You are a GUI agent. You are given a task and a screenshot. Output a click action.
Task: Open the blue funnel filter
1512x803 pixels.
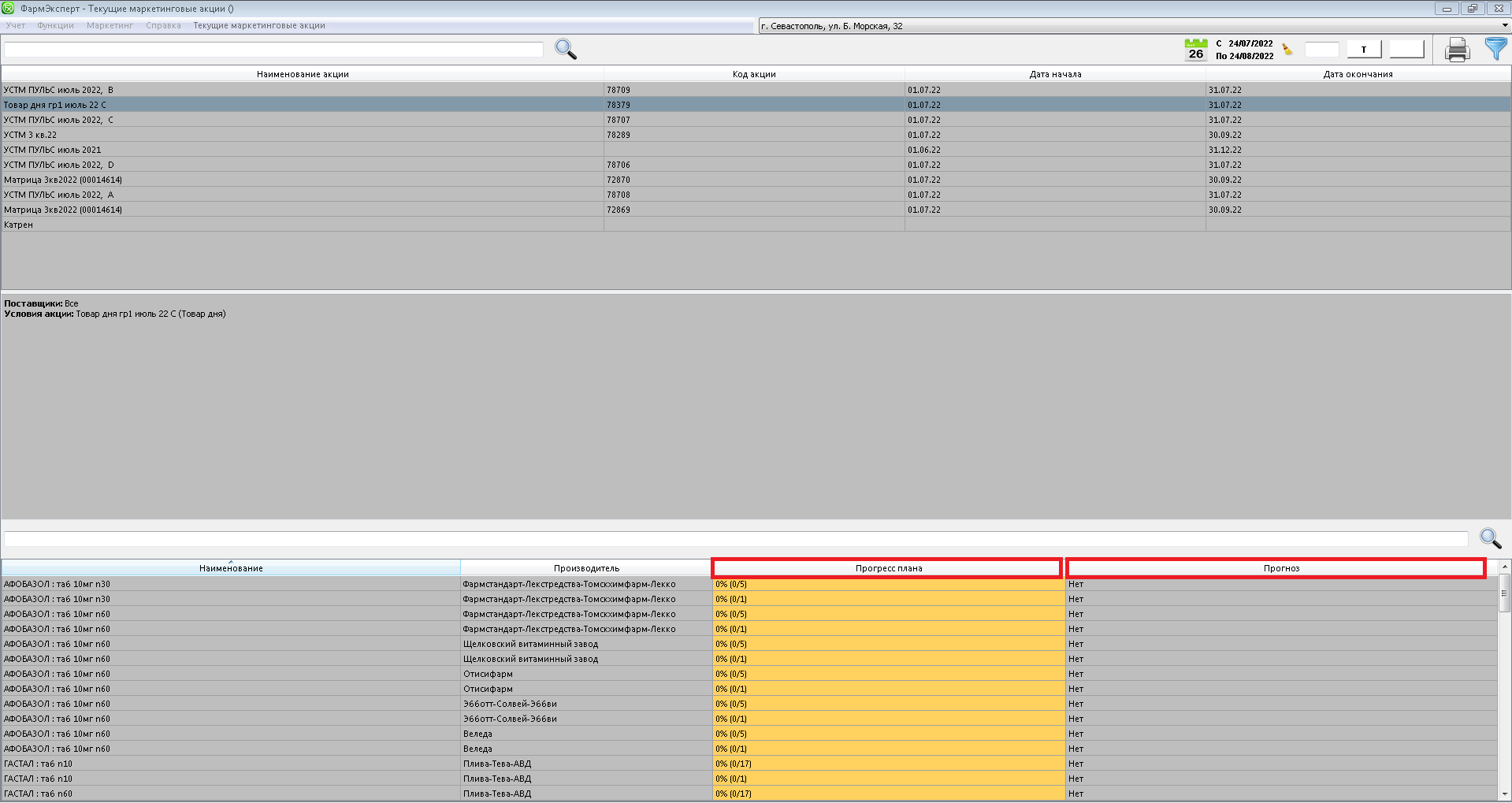pyautogui.click(x=1495, y=49)
